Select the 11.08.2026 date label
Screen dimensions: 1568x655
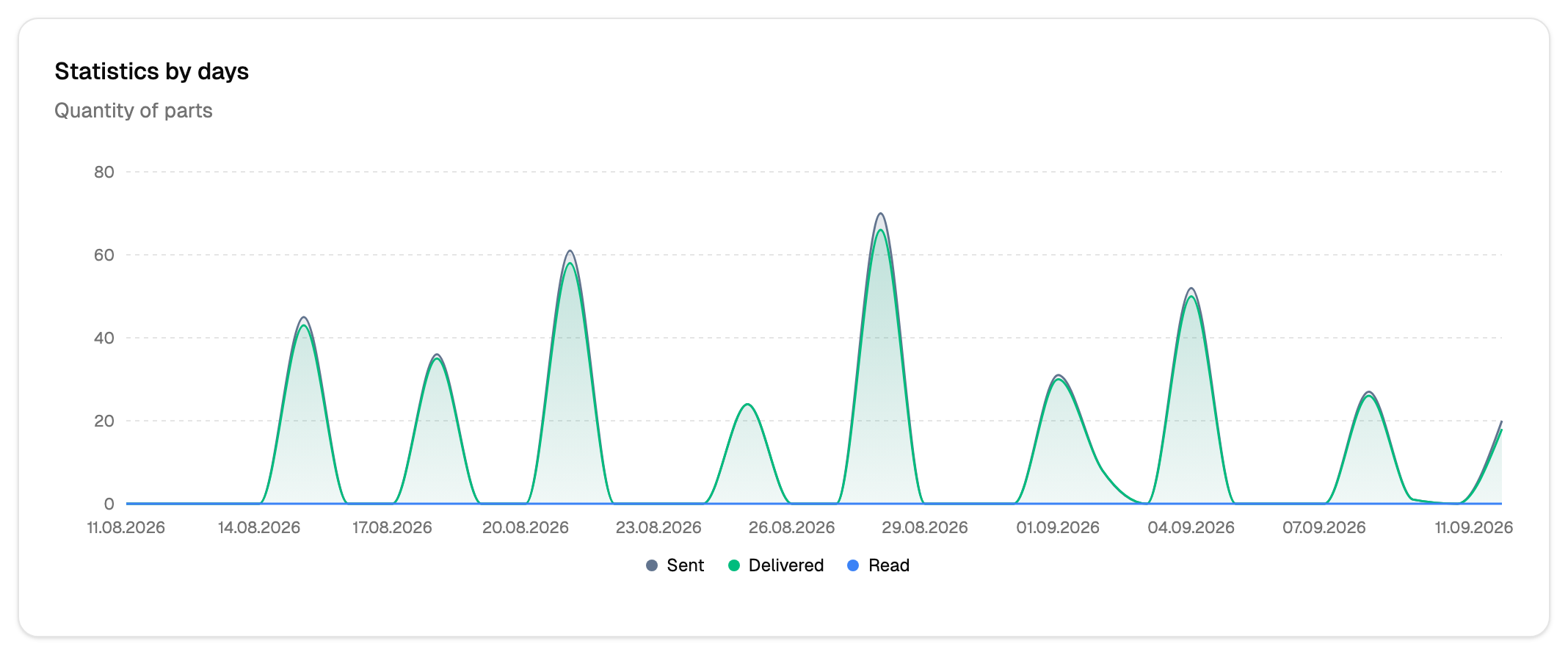coord(126,527)
